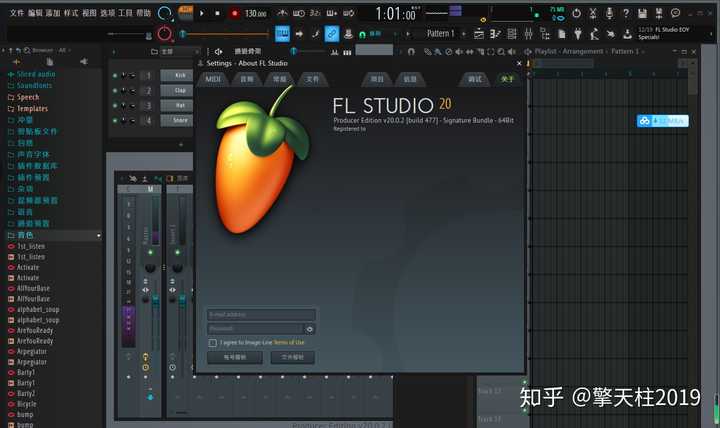Open the channel filter 全部 dropdown

174,51
